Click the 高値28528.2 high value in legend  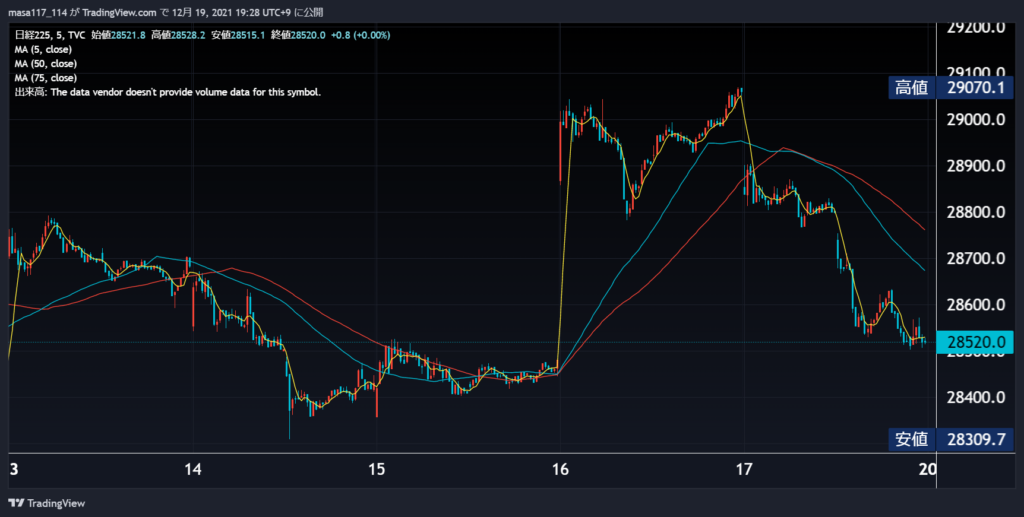pos(178,35)
